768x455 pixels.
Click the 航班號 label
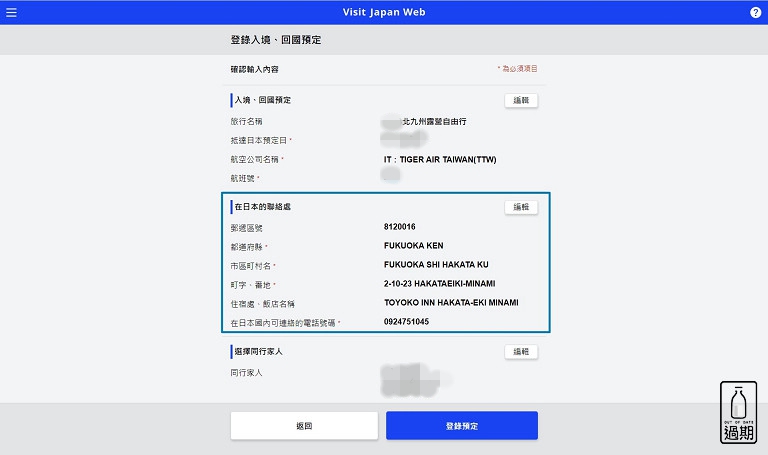click(242, 179)
